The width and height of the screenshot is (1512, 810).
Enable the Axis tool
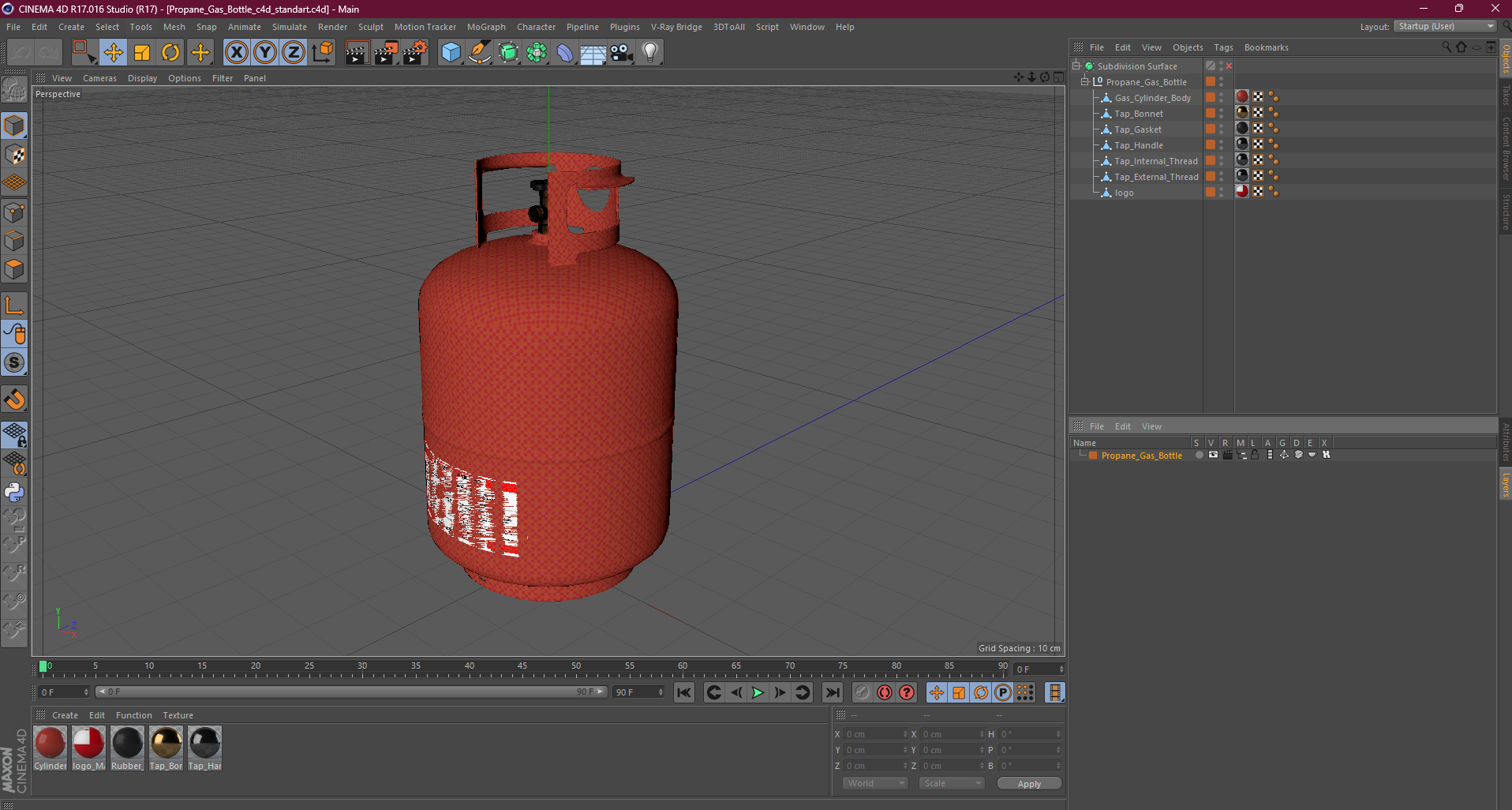[x=14, y=306]
